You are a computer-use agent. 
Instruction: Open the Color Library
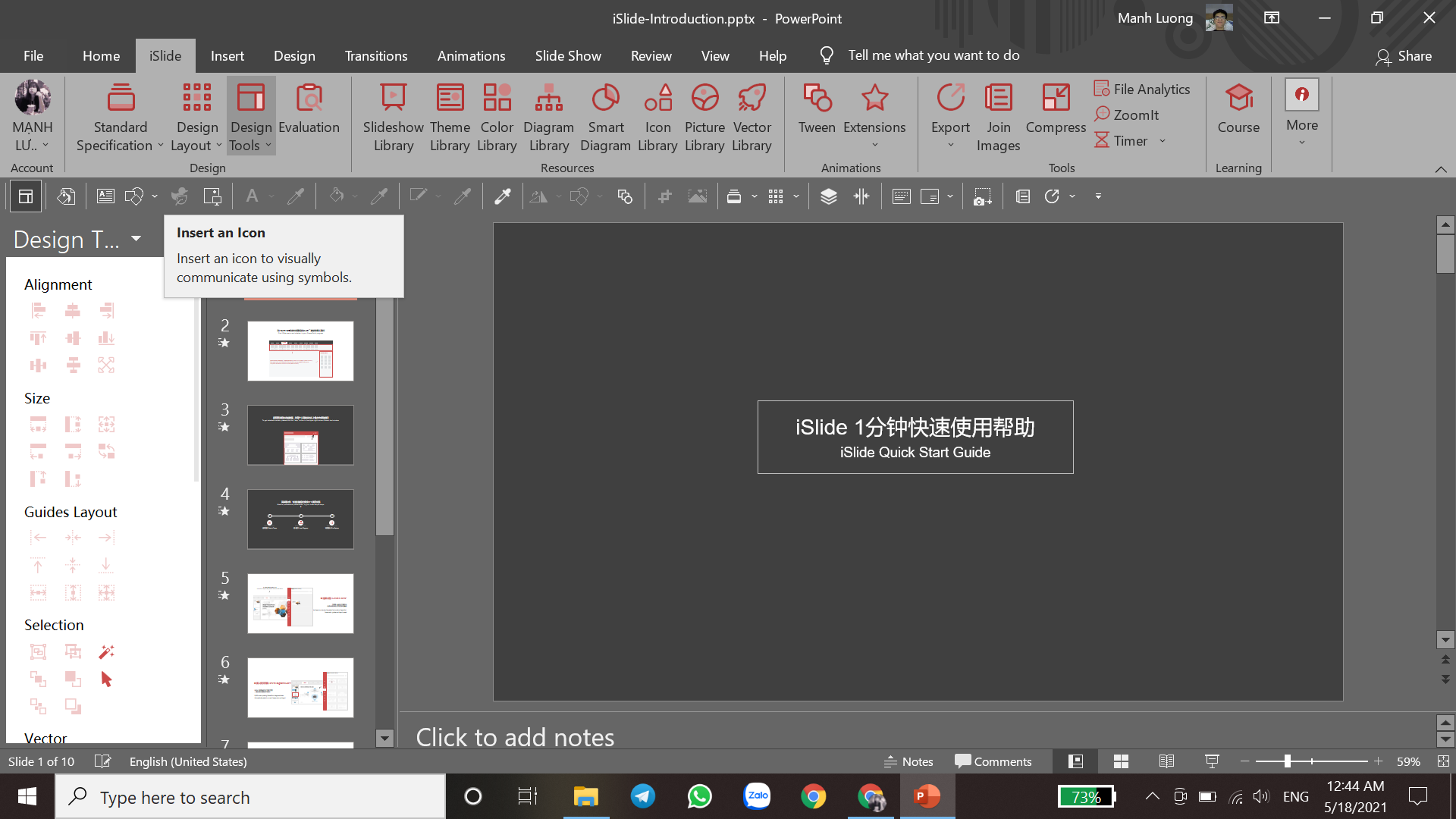[x=497, y=117]
